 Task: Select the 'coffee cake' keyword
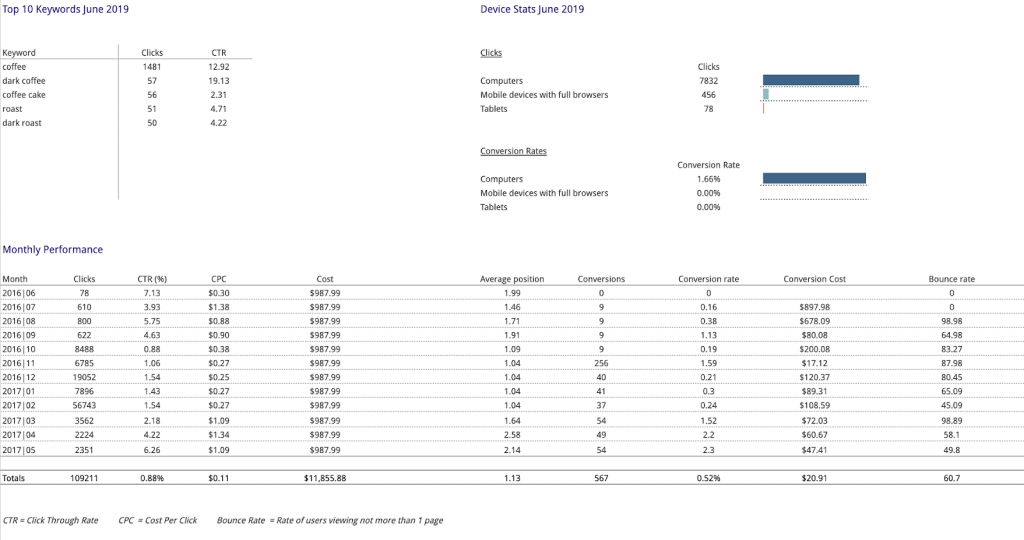click(24, 95)
